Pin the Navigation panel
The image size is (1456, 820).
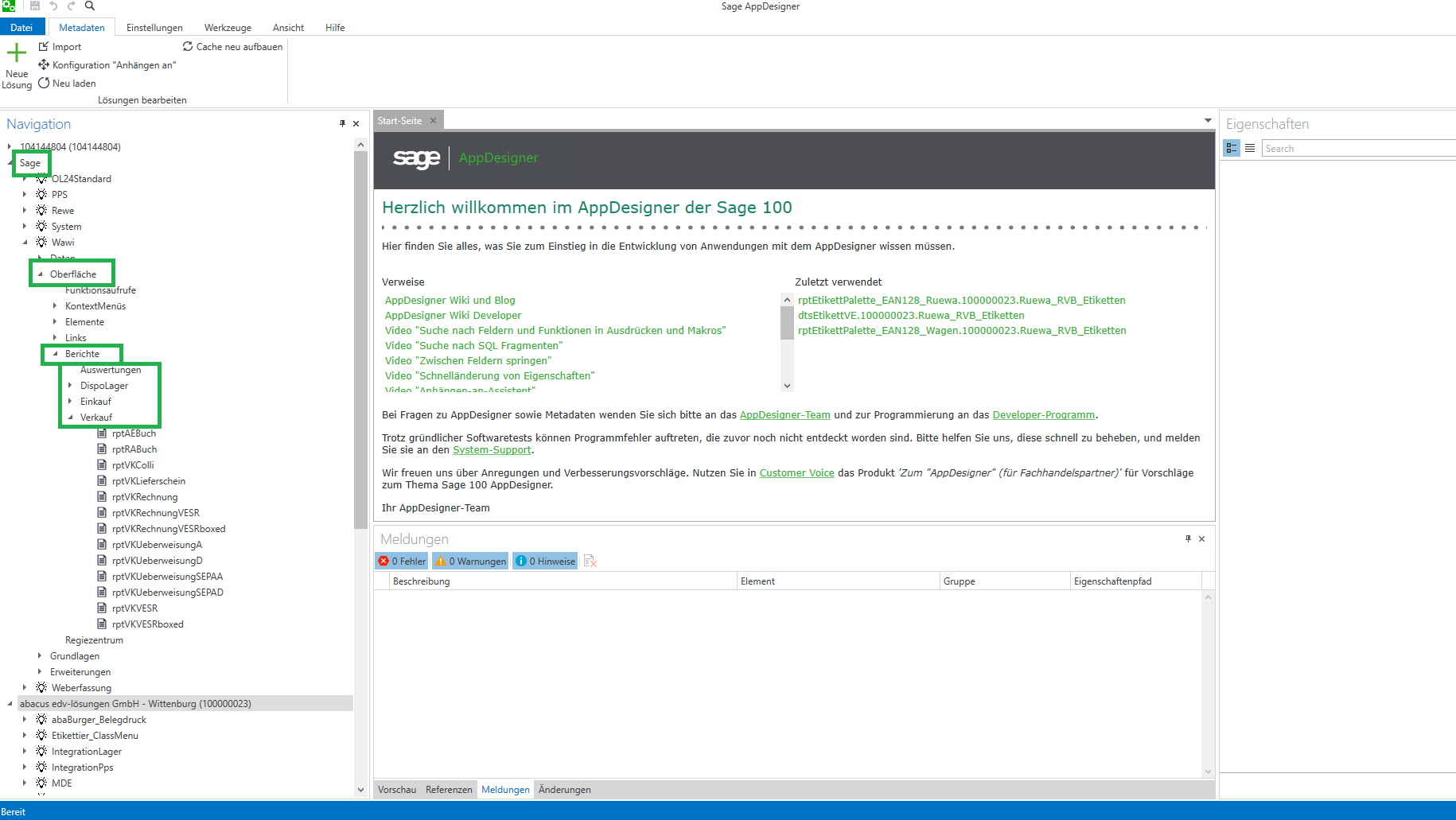tap(342, 123)
